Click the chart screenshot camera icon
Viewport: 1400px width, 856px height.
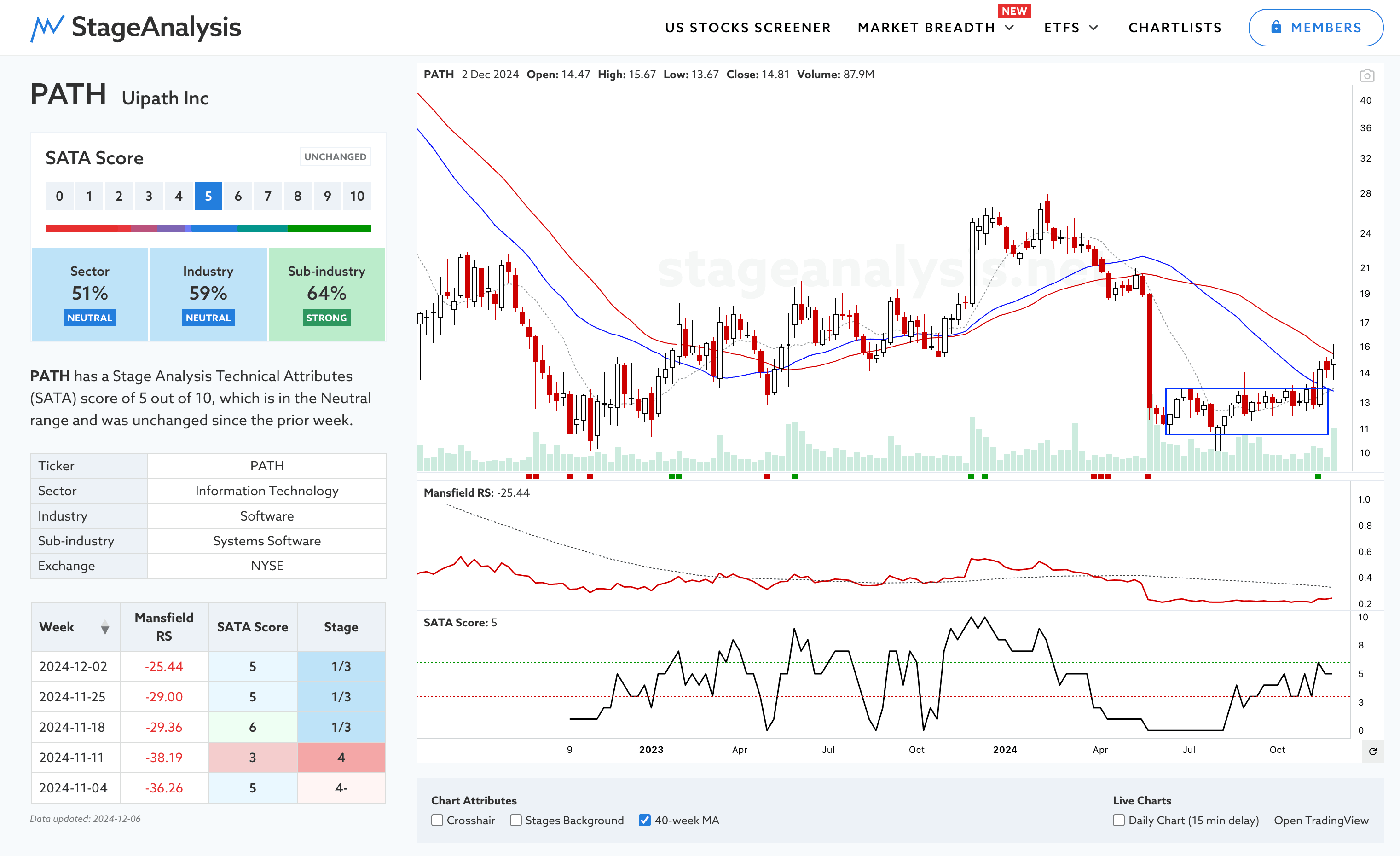1366,75
